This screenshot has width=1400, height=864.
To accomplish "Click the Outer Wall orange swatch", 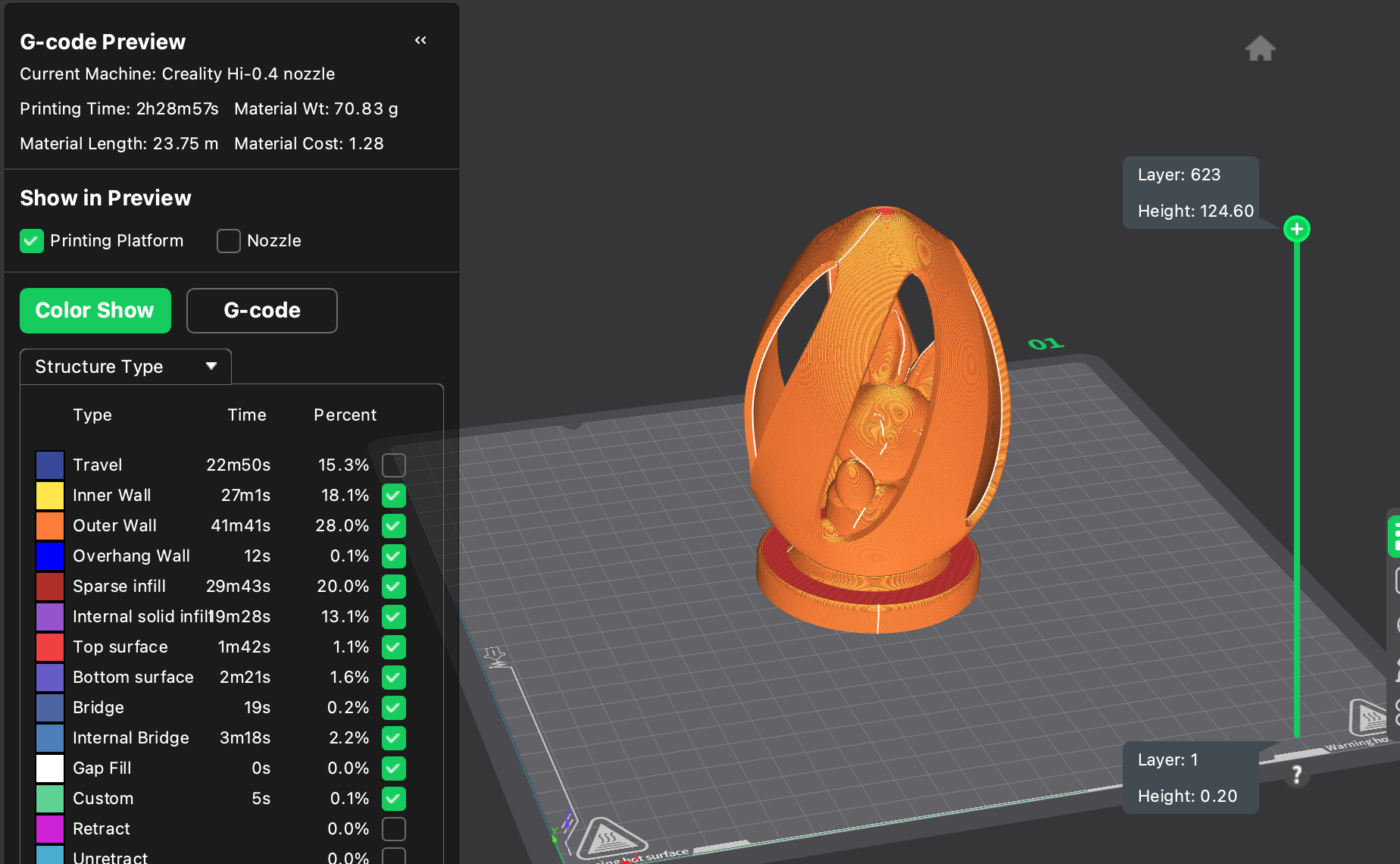I will [50, 526].
